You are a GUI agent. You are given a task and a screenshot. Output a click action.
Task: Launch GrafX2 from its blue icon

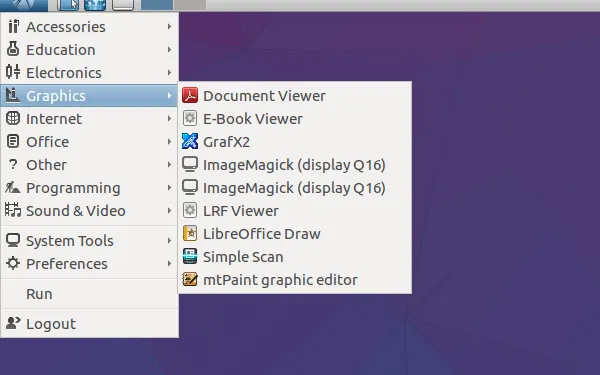(190, 142)
